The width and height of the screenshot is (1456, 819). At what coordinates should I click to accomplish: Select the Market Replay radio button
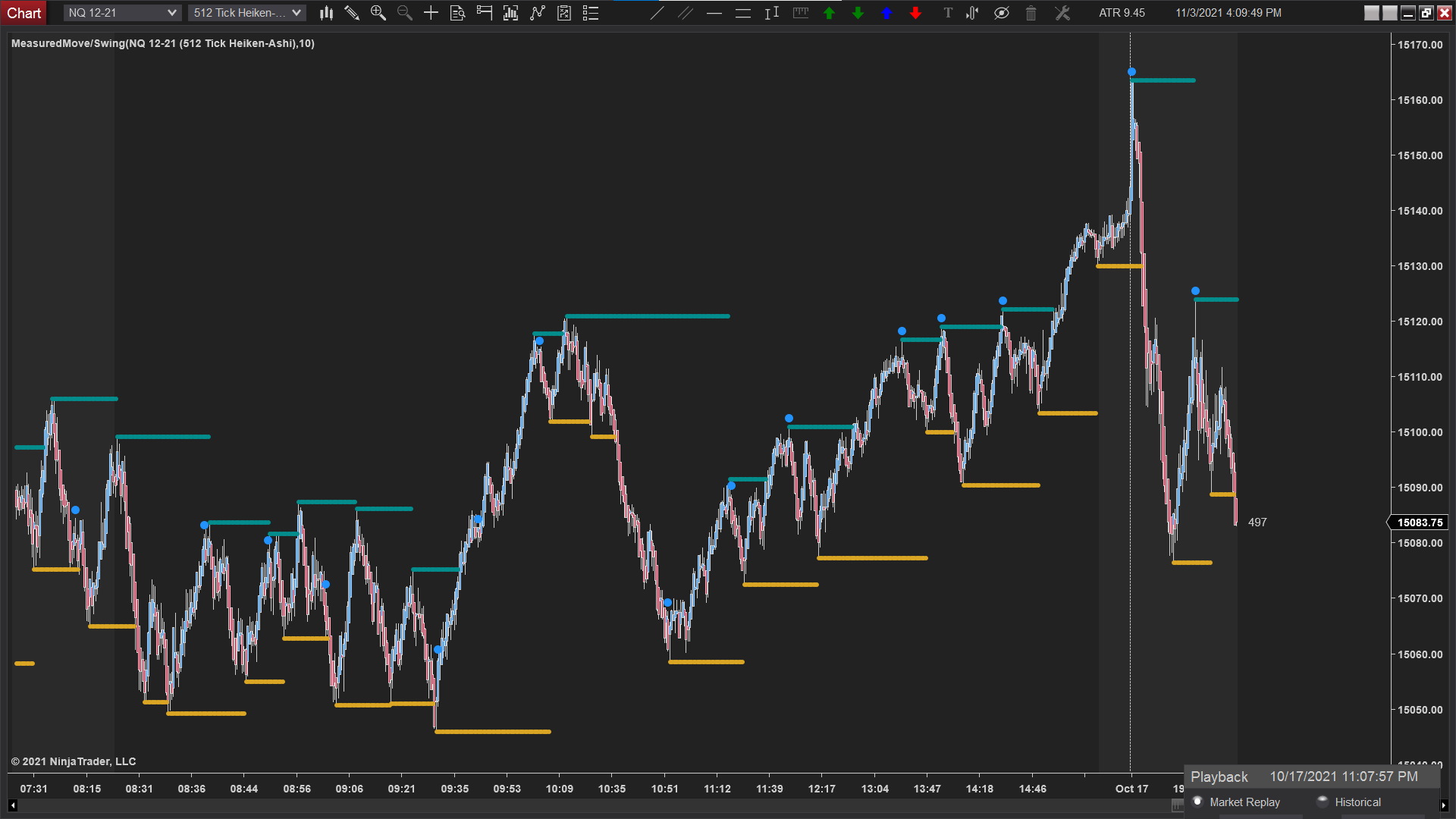1198,802
